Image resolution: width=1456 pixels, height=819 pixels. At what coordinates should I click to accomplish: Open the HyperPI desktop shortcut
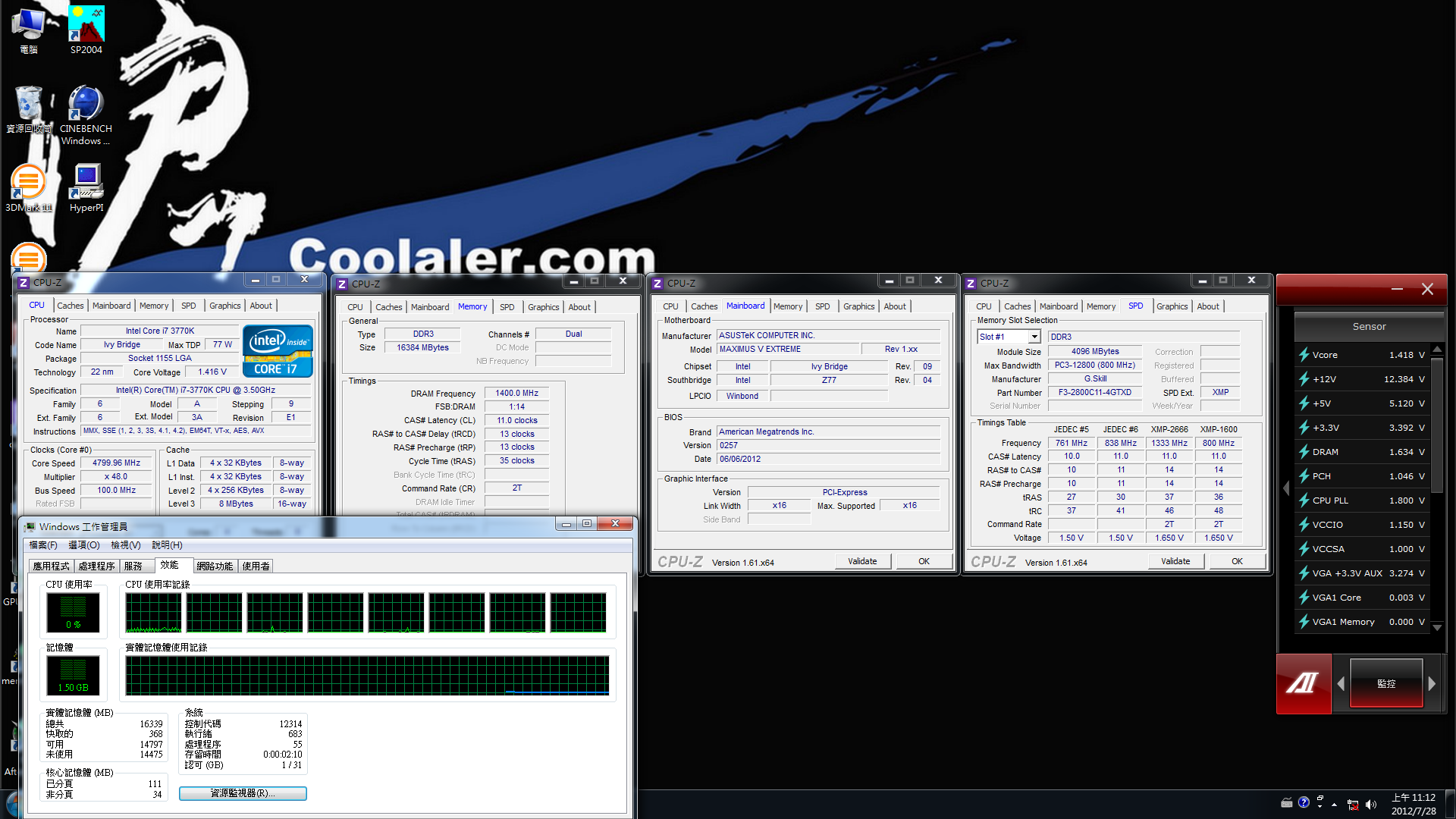click(x=86, y=188)
